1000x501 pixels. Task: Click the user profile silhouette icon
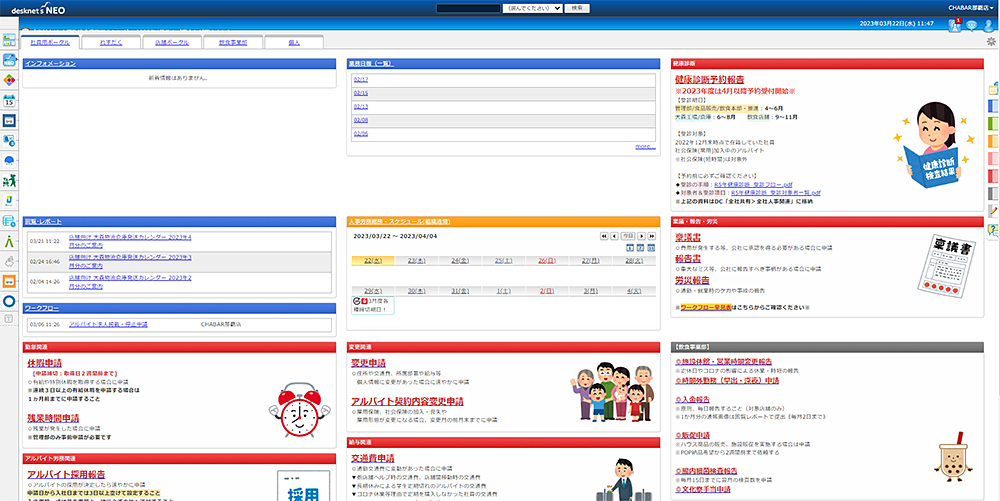tap(989, 25)
